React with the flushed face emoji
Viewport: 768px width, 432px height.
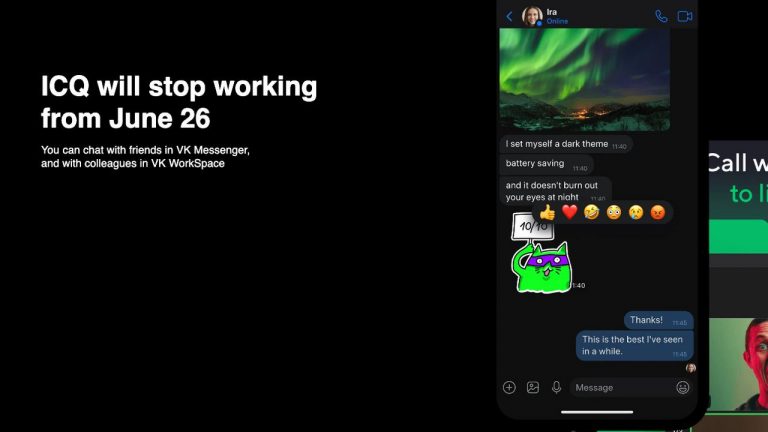pos(614,212)
